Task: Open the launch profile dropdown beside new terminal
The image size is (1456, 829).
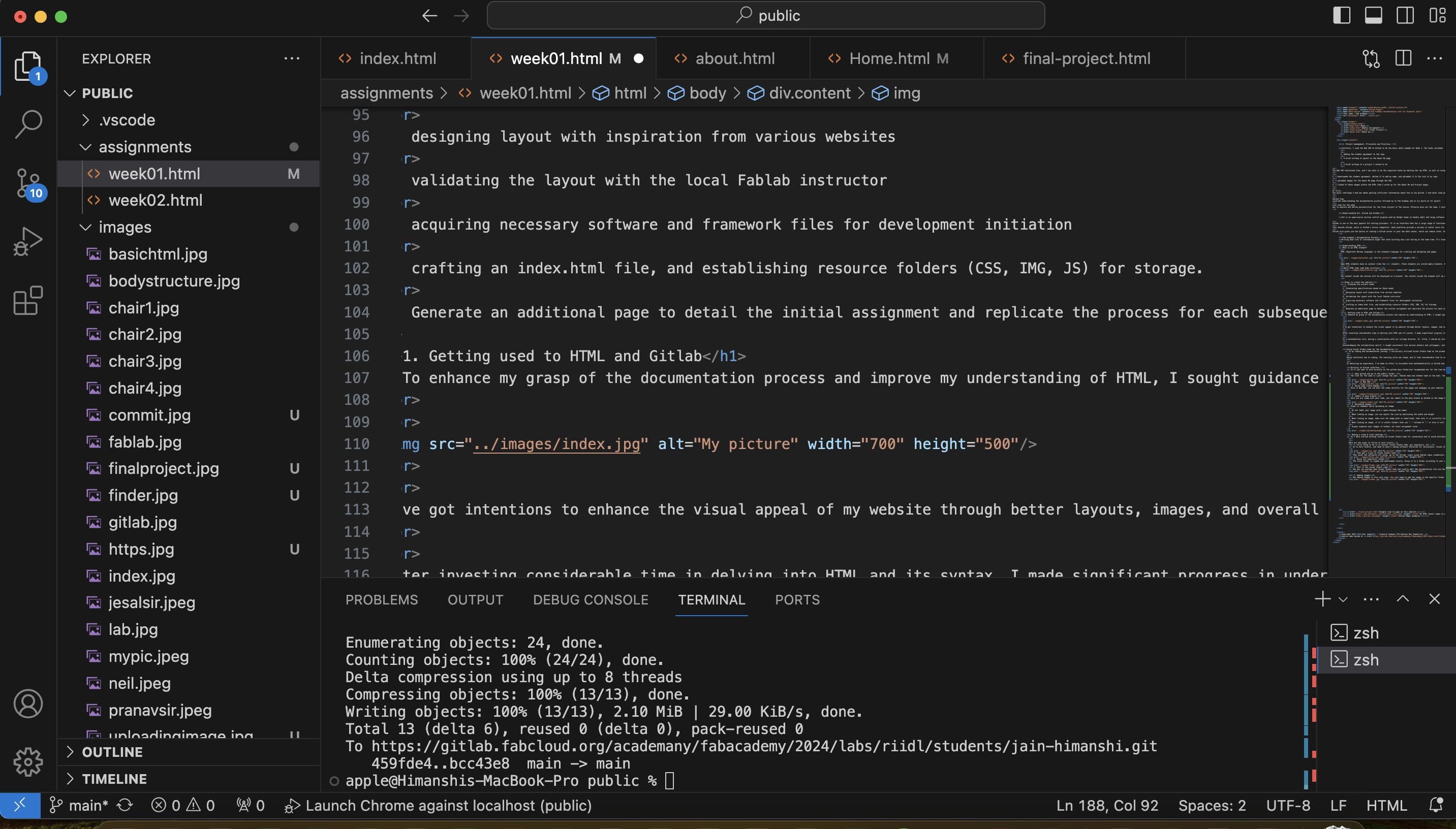Action: tap(1343, 599)
